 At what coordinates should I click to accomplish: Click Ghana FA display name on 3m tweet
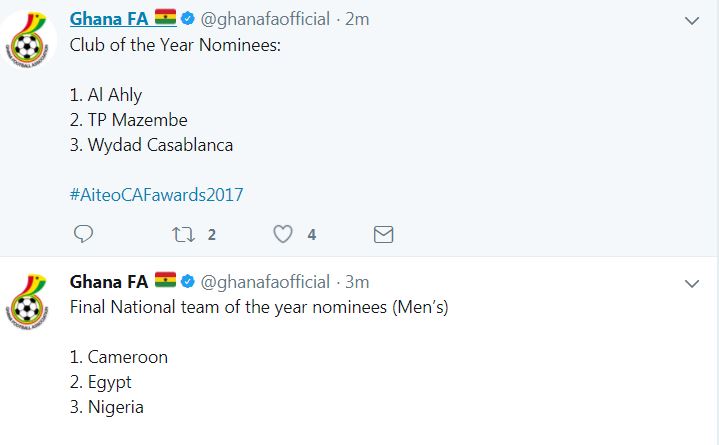pos(108,281)
